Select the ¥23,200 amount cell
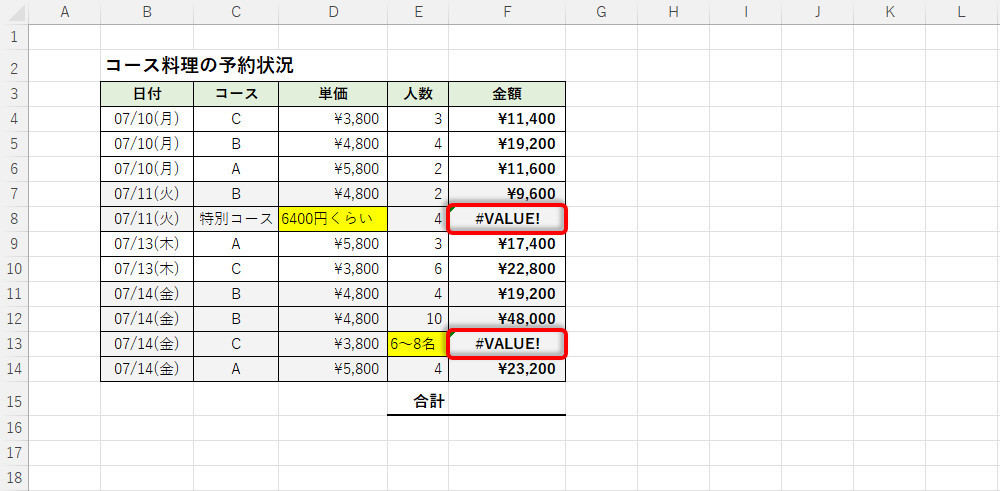This screenshot has height=491, width=1000. [507, 369]
